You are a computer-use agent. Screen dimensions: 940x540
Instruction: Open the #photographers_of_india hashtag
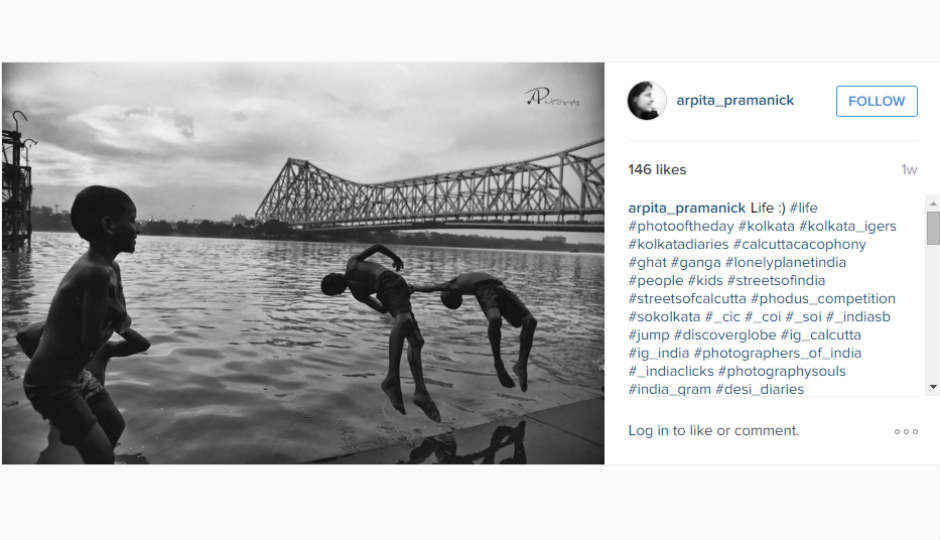(x=777, y=353)
